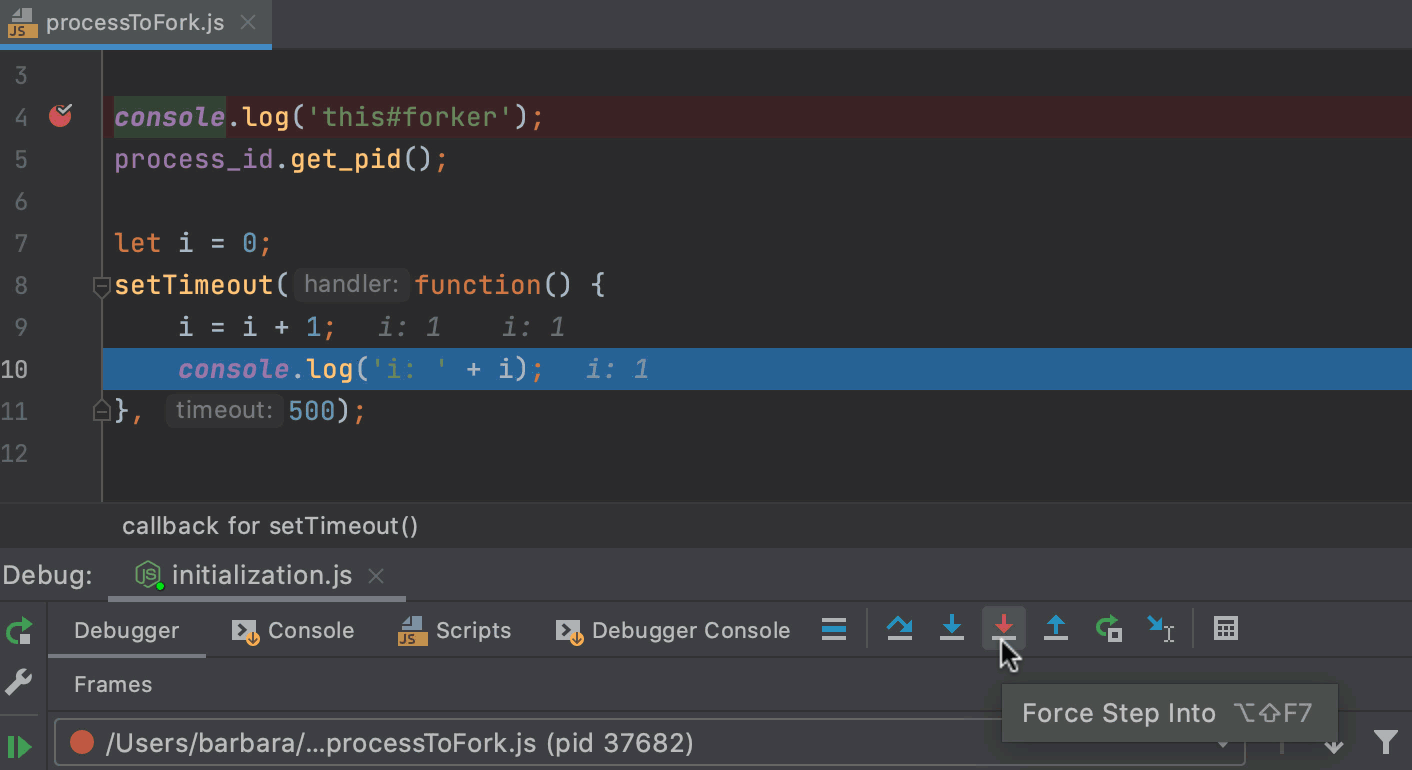
Task: Click the blue Step Into arrow icon
Action: [952, 629]
